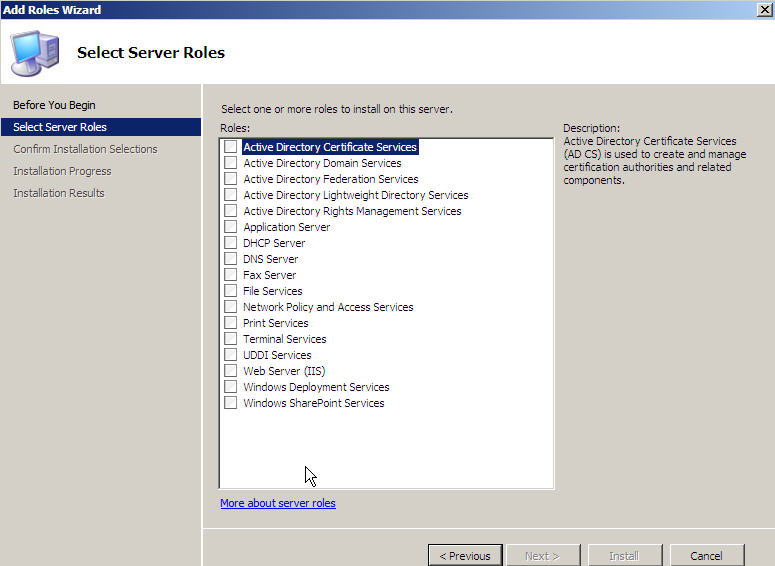Select the 'Windows SharePoint Services' role label
775x566 pixels.
[x=314, y=403]
